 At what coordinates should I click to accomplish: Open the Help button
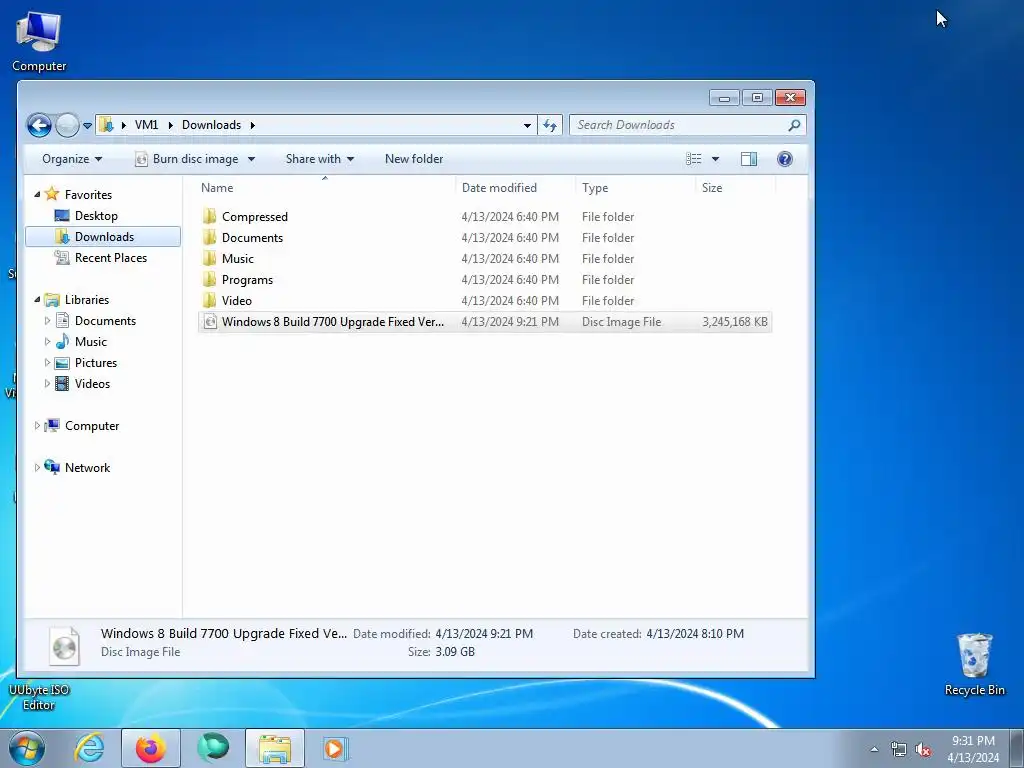click(x=785, y=159)
